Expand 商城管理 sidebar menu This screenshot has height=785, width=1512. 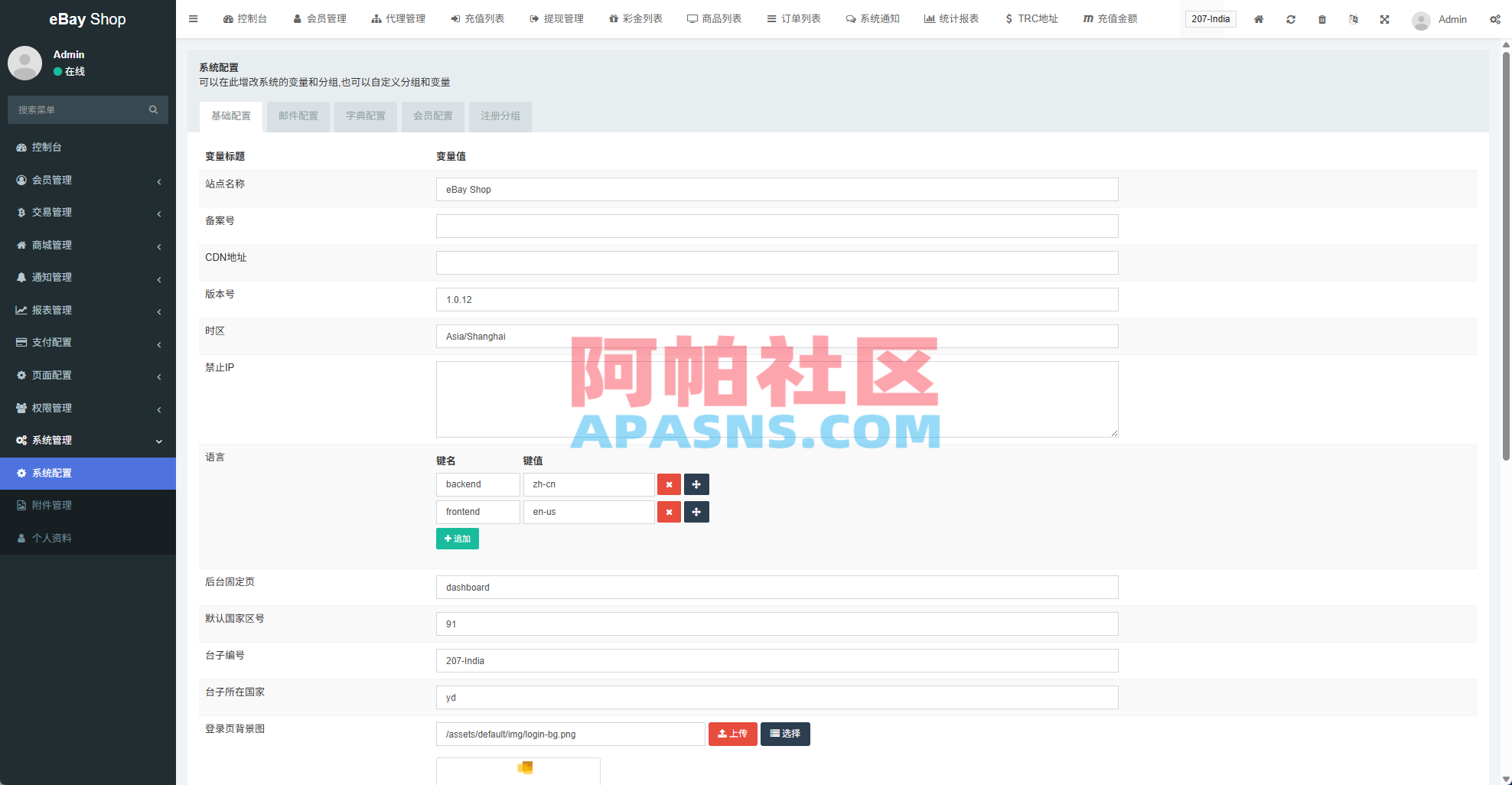(x=88, y=245)
